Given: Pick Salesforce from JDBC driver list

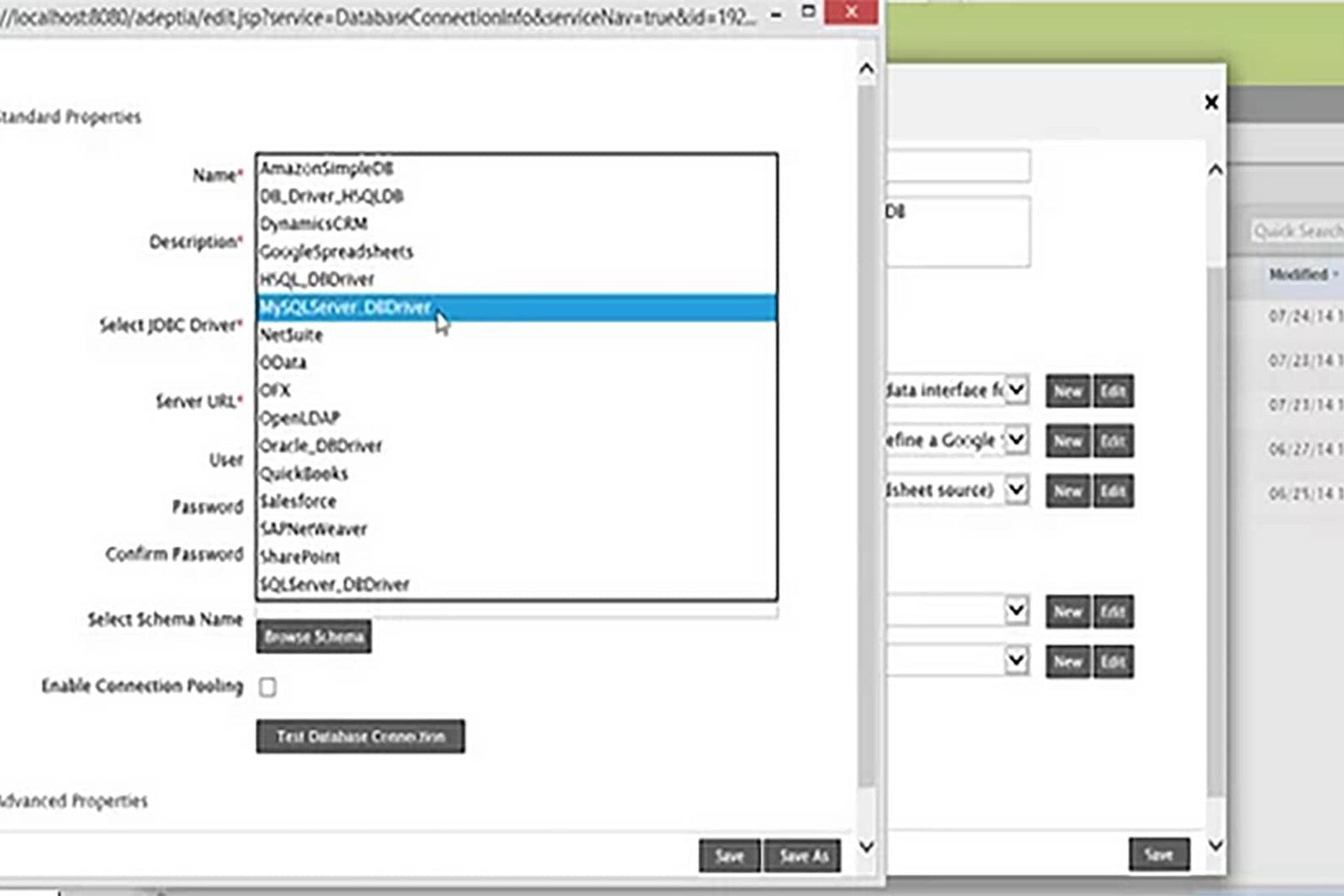Looking at the screenshot, I should point(298,501).
